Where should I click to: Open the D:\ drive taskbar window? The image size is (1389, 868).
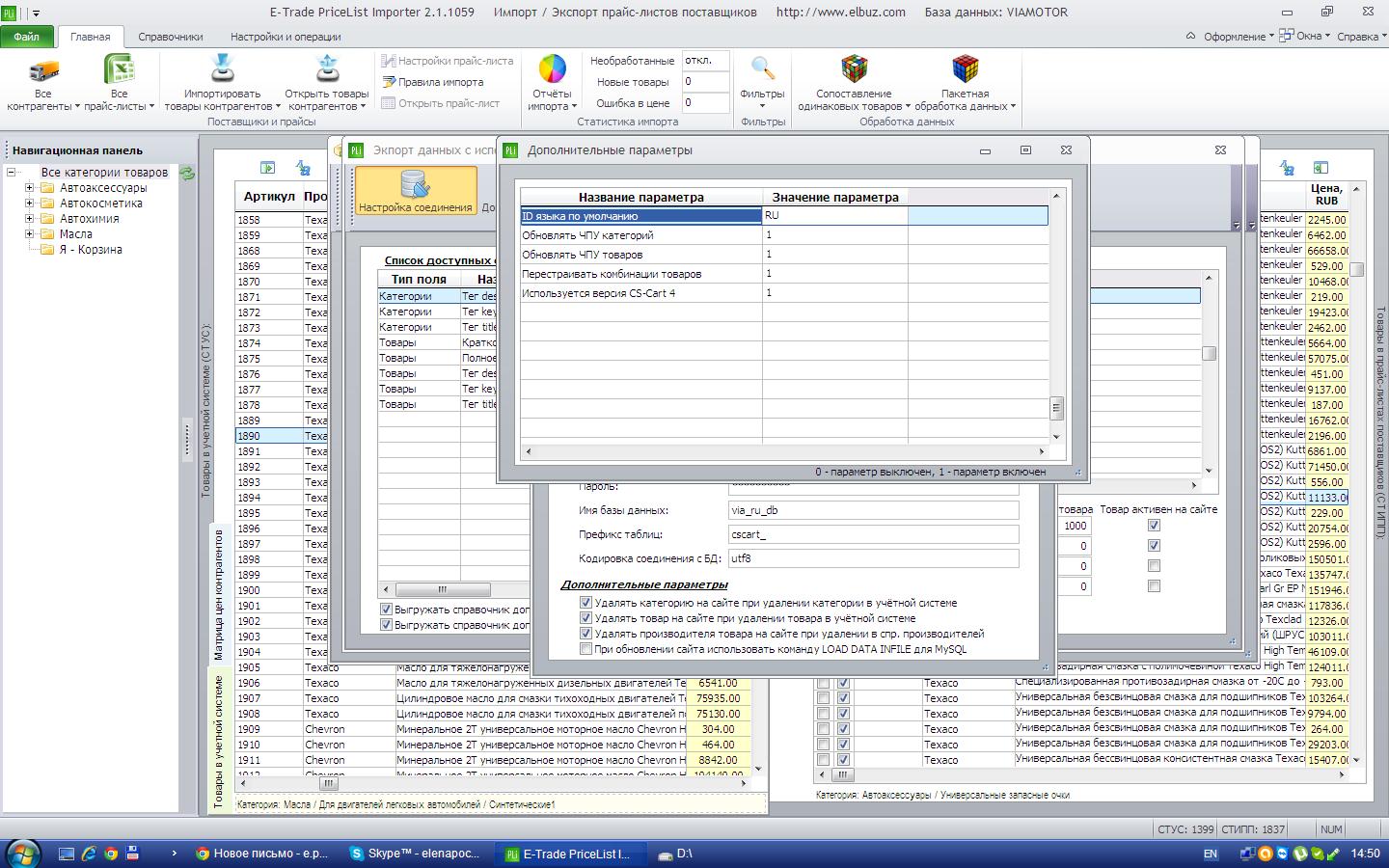(675, 854)
